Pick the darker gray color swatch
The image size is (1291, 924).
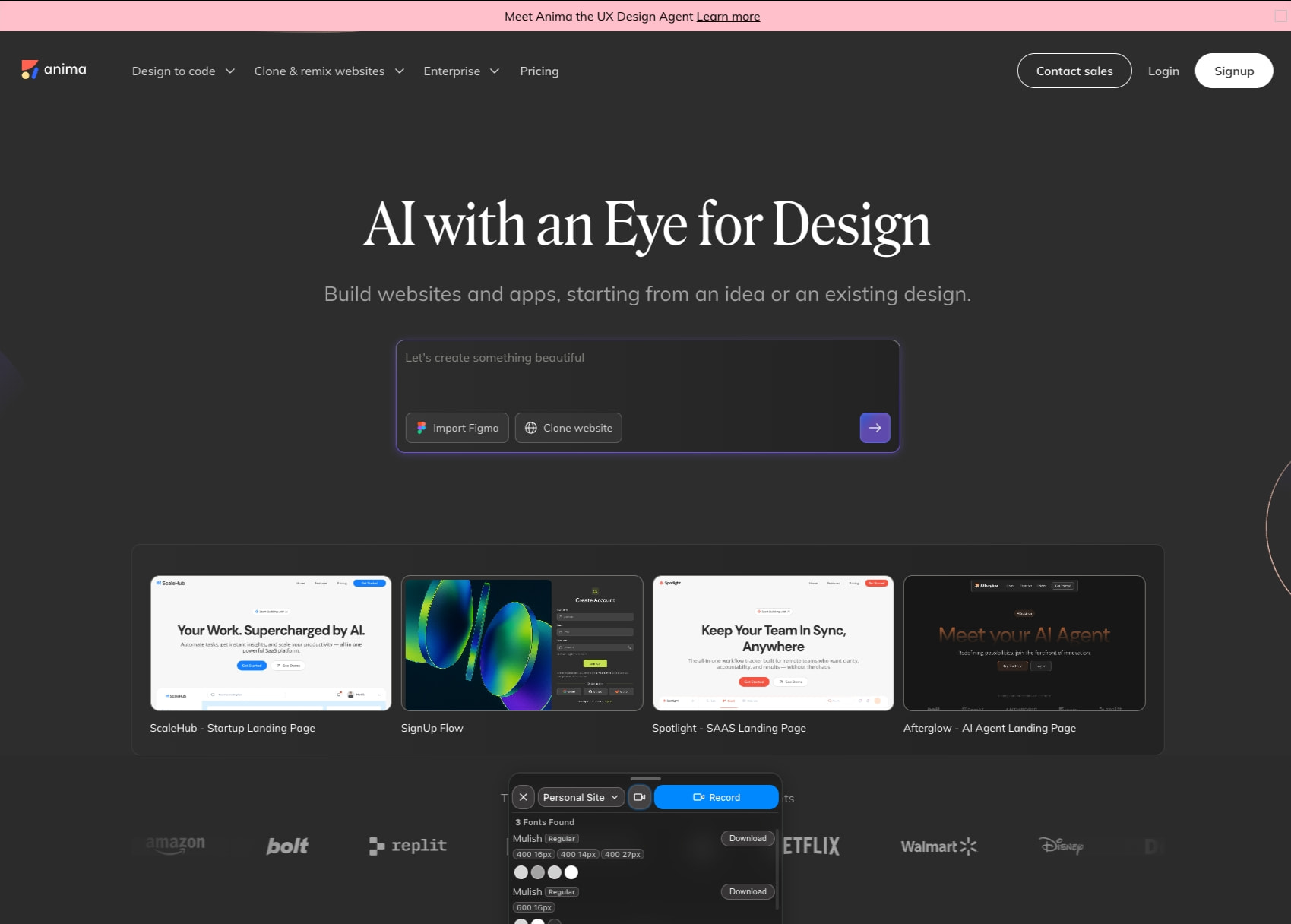tap(538, 872)
